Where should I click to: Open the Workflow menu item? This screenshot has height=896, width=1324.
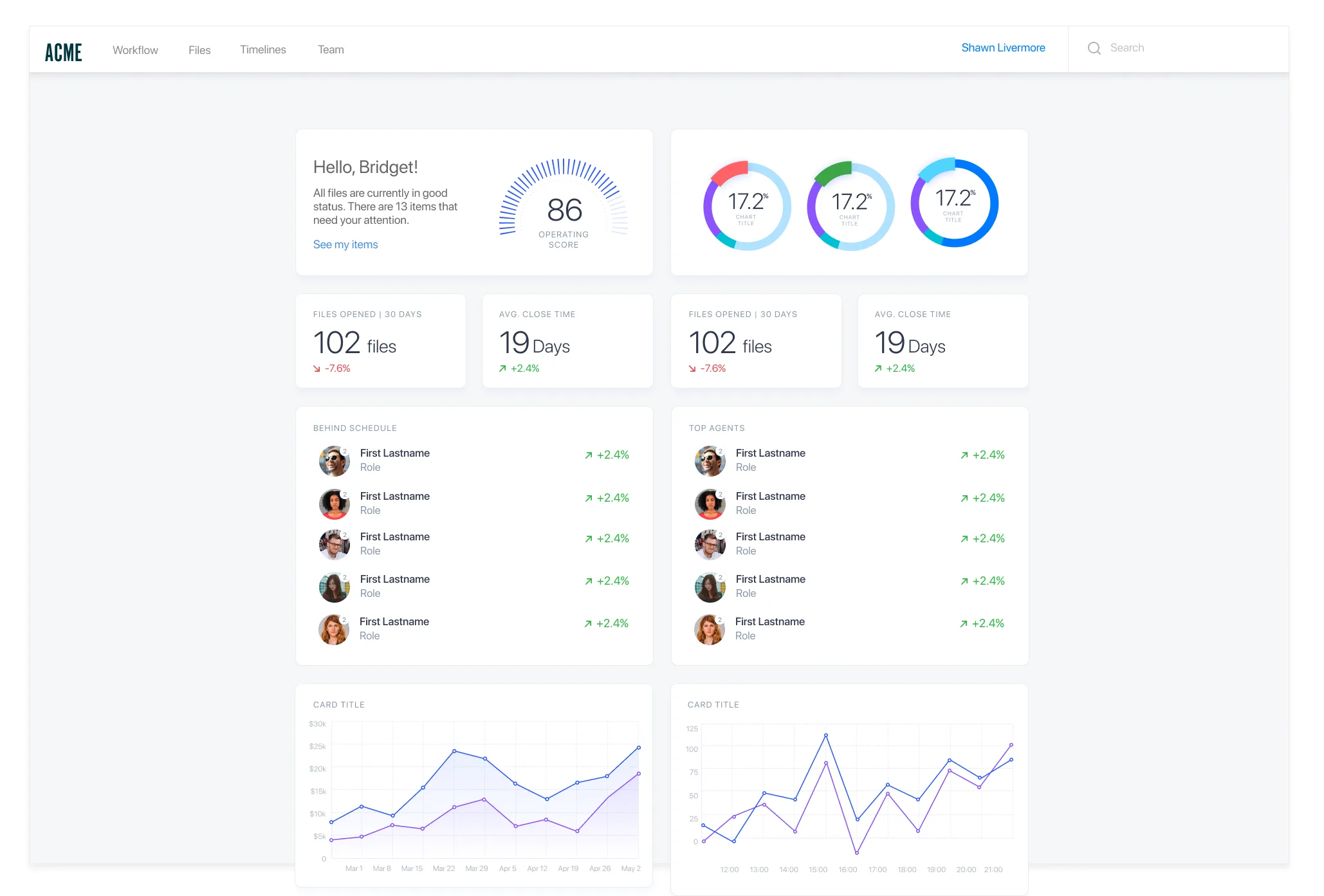pyautogui.click(x=135, y=50)
